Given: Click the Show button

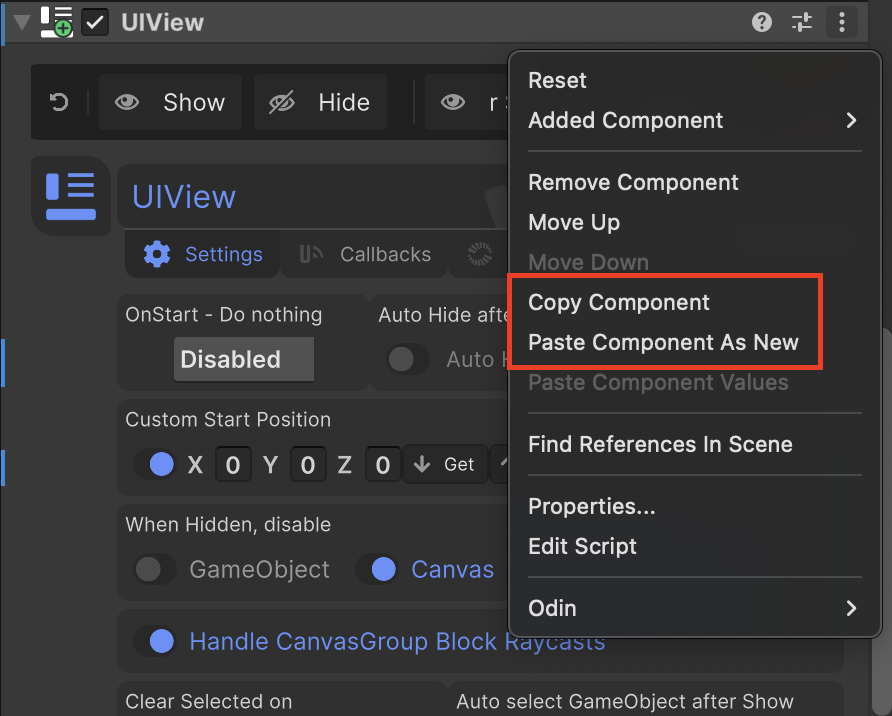Looking at the screenshot, I should click(171, 102).
